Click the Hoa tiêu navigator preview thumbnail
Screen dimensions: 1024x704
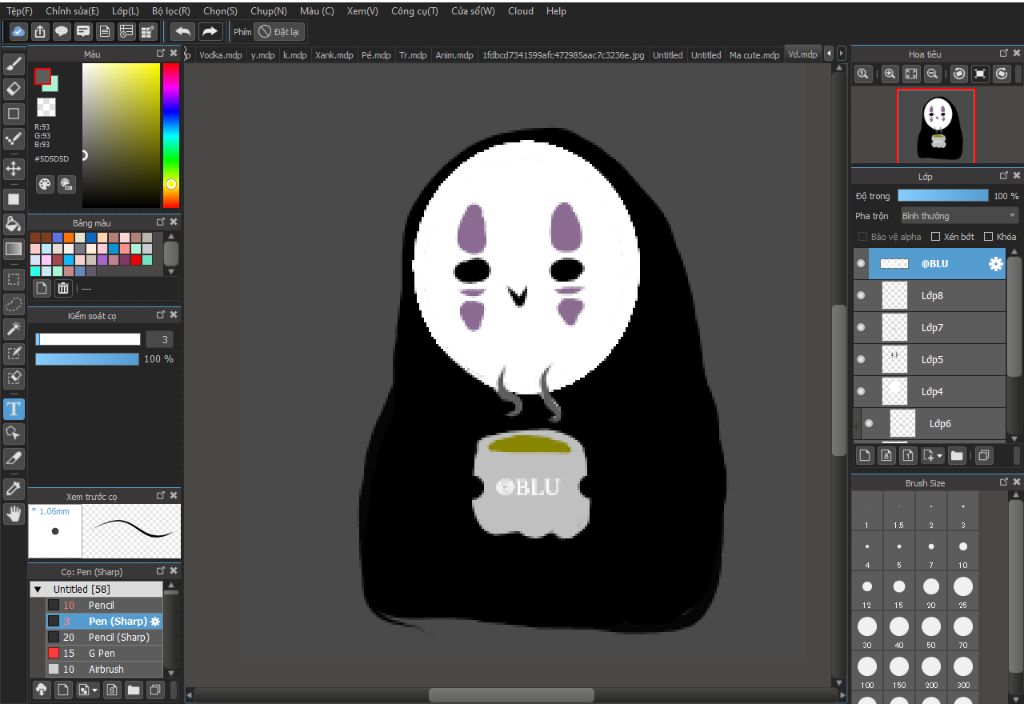936,126
